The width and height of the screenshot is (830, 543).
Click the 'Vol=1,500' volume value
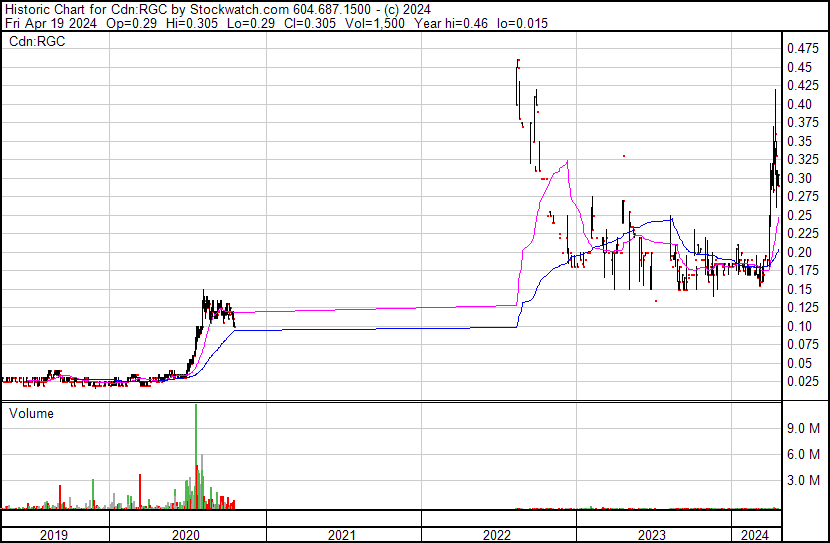tap(374, 23)
